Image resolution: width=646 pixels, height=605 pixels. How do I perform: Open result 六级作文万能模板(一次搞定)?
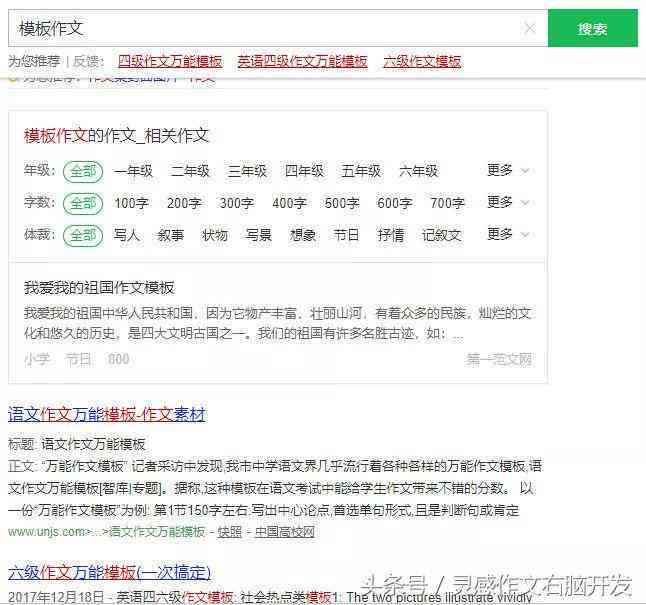click(109, 572)
